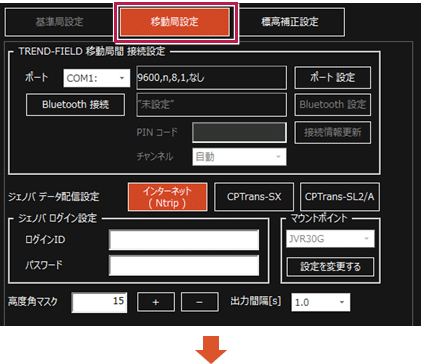Viewport: 421px width, 364px height.
Task: Click the Bluetooth 接続 button
Action: [x=75, y=105]
